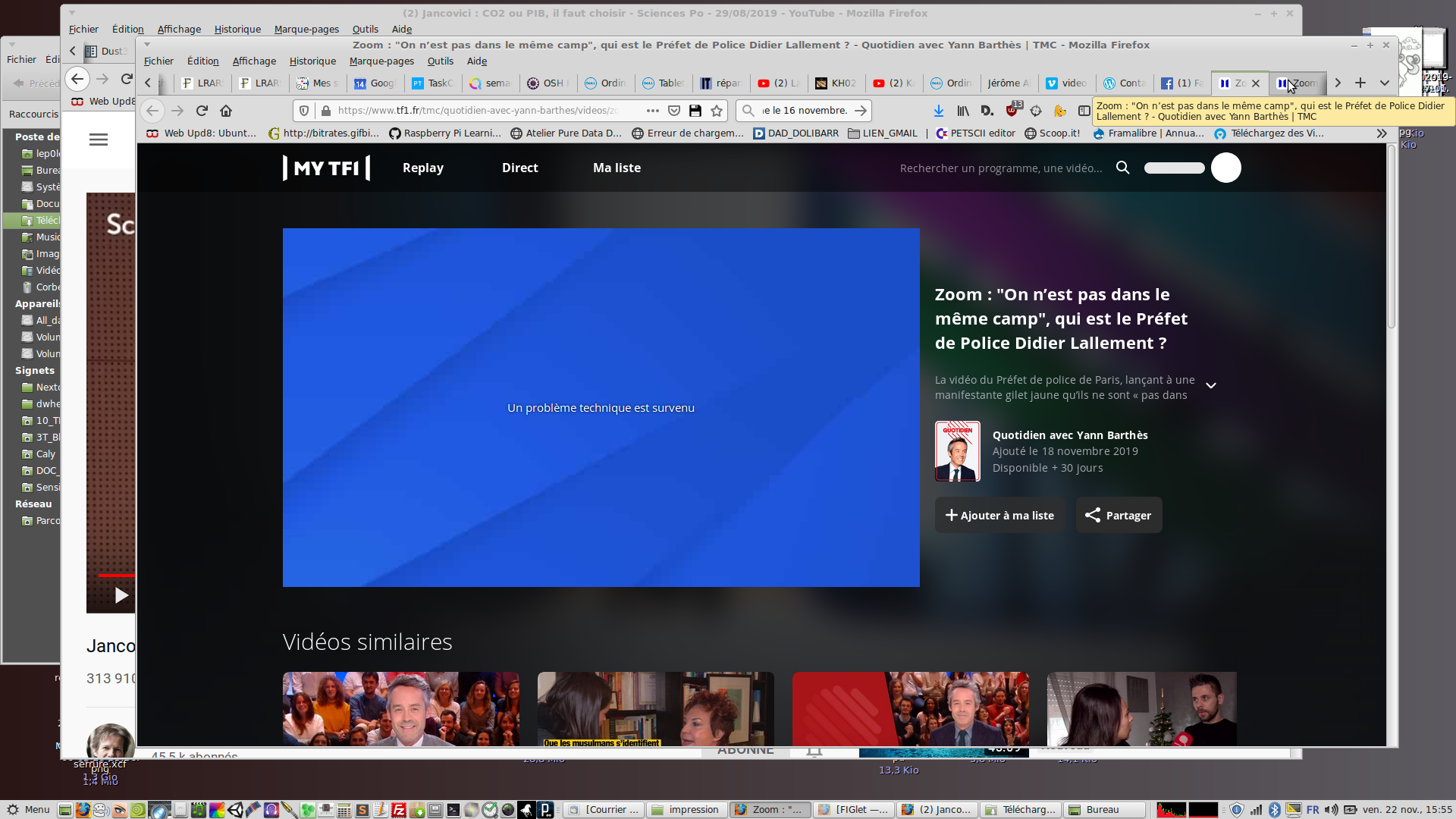The height and width of the screenshot is (819, 1456).
Task: Open Firefox downloads arrow icon
Action: (939, 111)
